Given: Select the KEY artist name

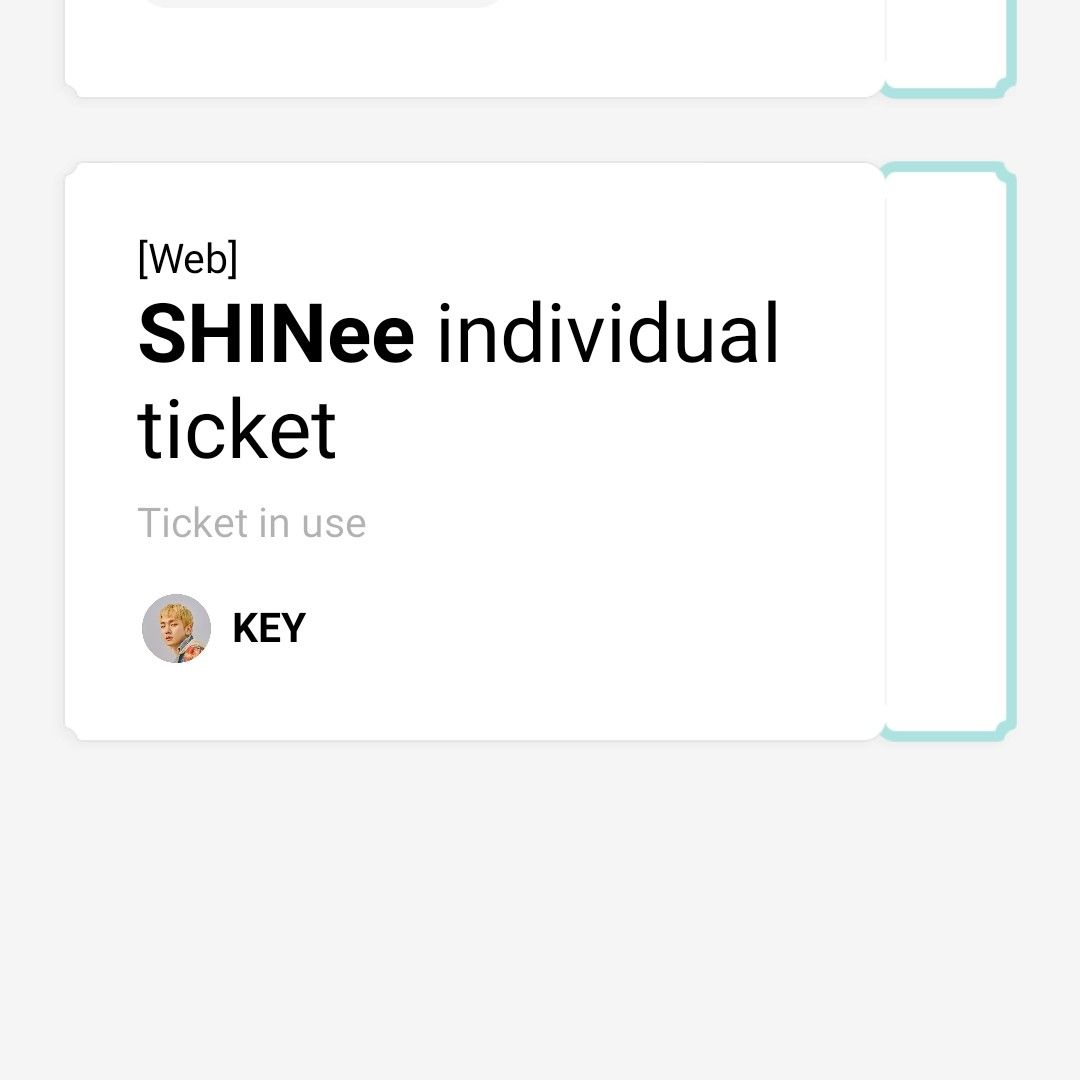Looking at the screenshot, I should click(x=269, y=628).
